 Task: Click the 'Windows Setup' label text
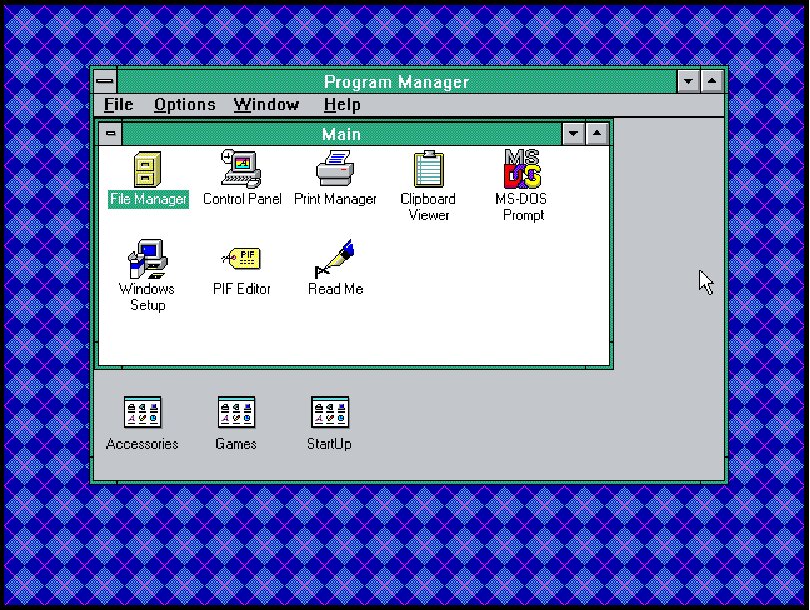(x=147, y=297)
